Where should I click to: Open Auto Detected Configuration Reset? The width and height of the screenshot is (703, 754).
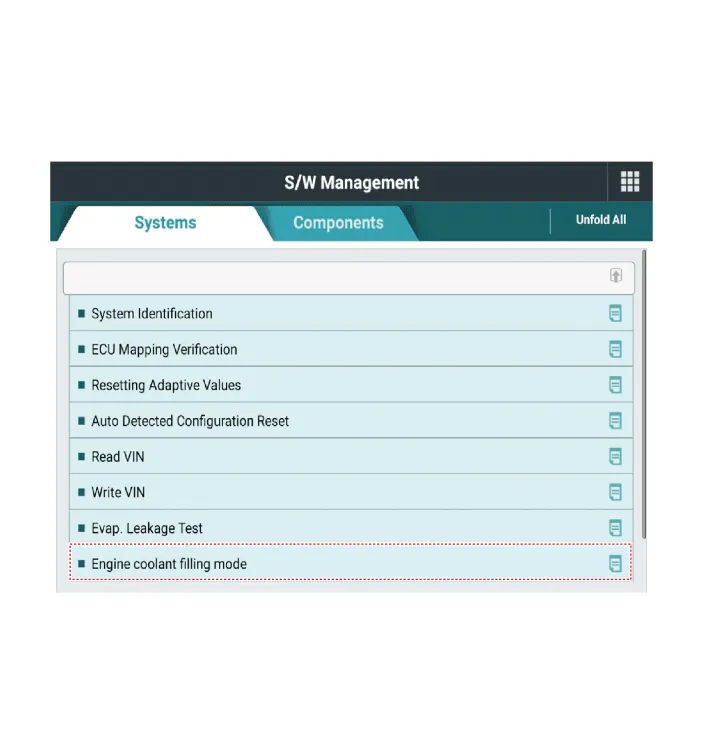pyautogui.click(x=190, y=421)
